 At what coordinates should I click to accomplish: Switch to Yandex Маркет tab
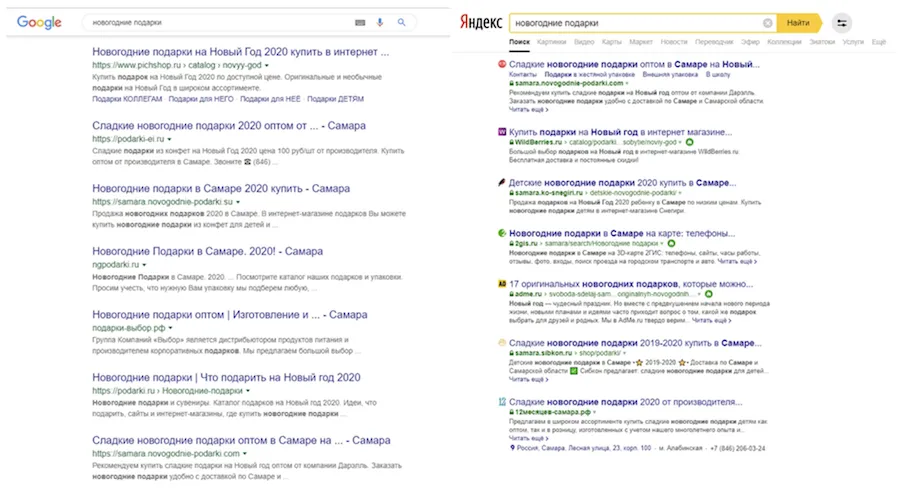(x=641, y=42)
